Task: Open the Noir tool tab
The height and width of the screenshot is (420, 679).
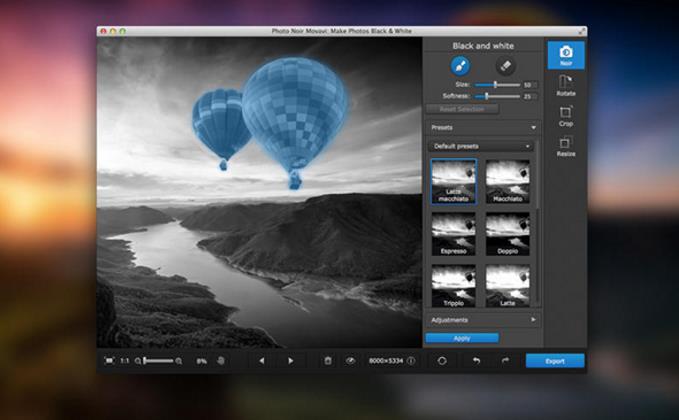Action: (566, 55)
